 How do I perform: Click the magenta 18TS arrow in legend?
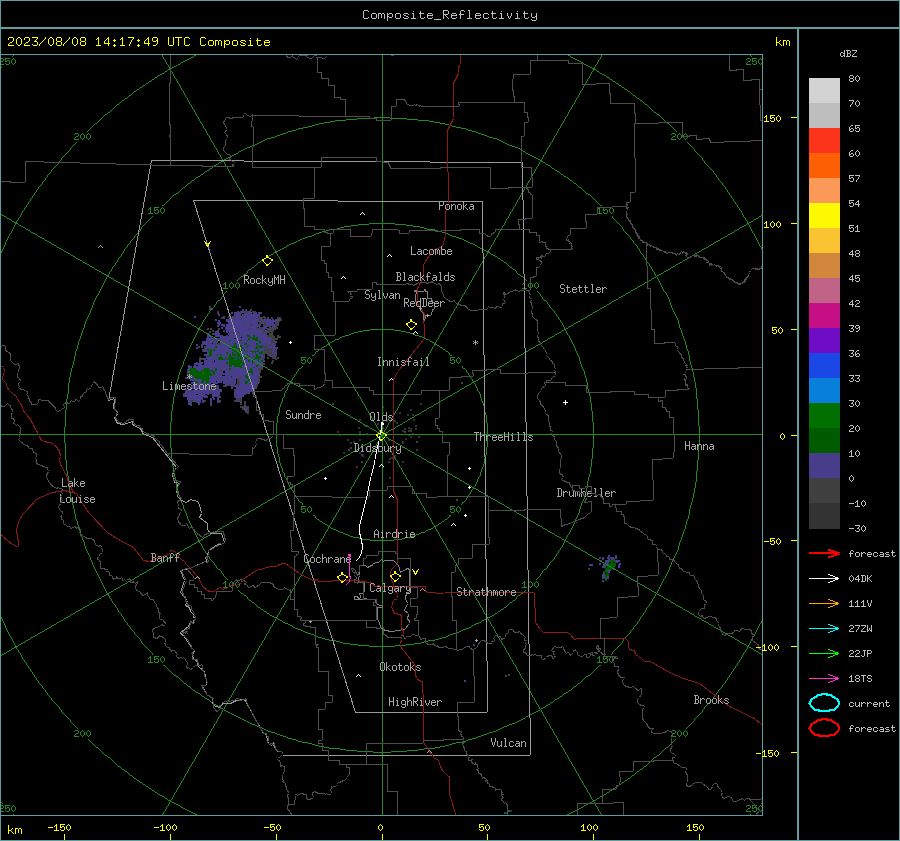pos(824,679)
